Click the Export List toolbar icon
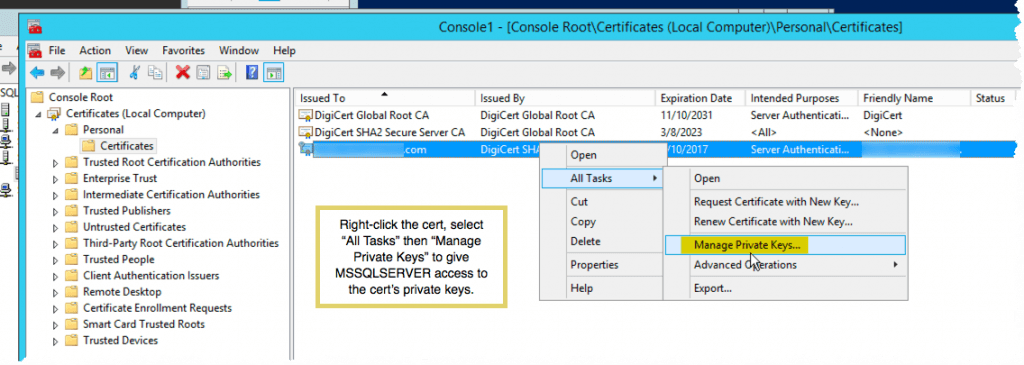Viewport: 1024px width, 365px height. coord(225,72)
